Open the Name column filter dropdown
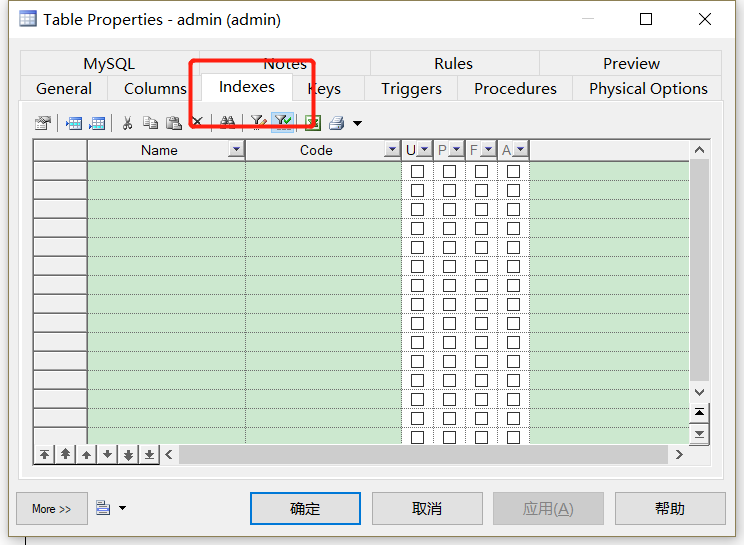The image size is (744, 545). tap(236, 149)
